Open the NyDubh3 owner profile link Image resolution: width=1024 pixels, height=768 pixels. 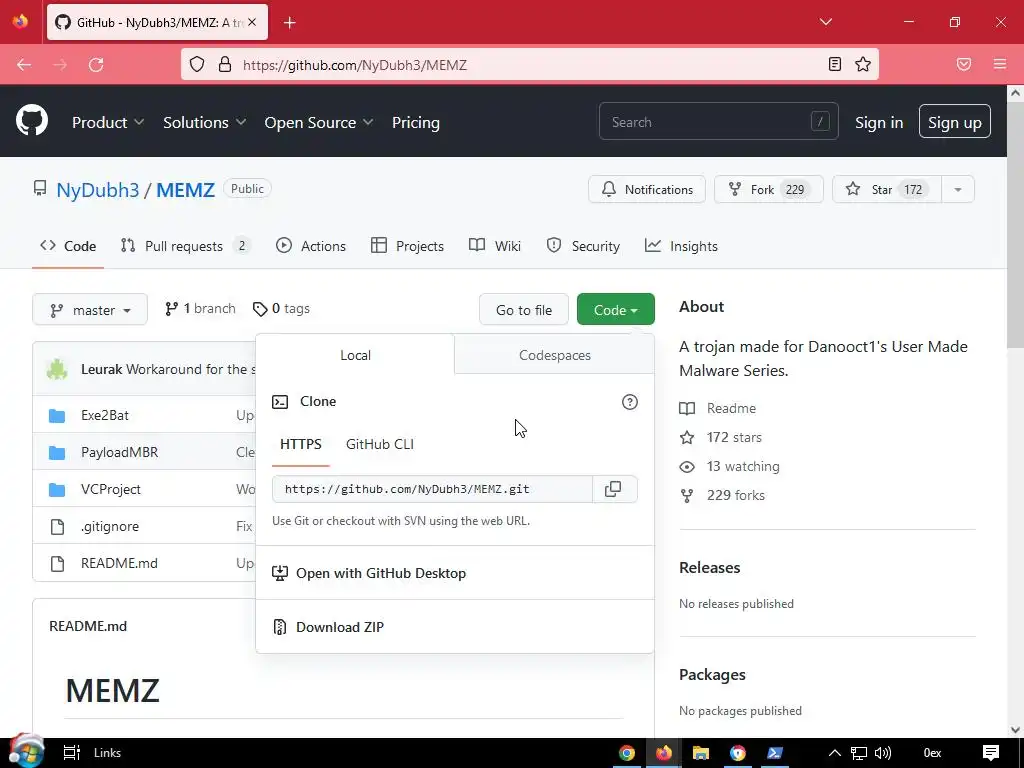coord(97,190)
